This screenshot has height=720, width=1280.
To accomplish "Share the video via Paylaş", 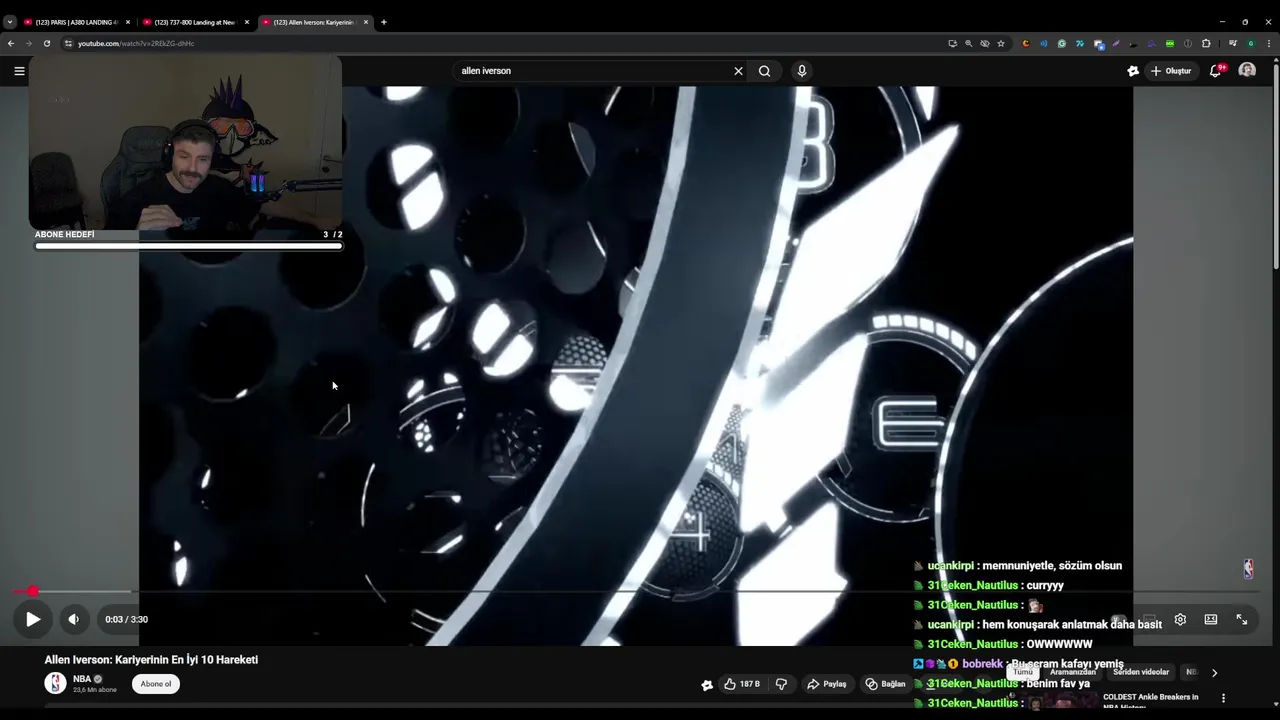I will click(827, 684).
